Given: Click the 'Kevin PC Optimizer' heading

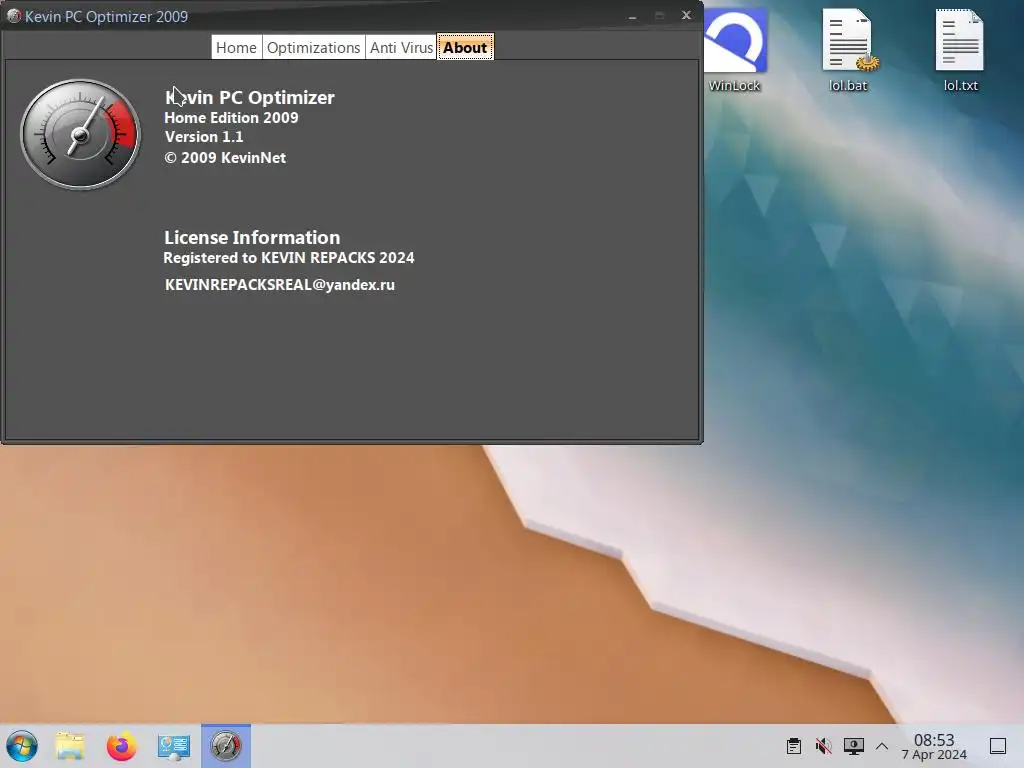Looking at the screenshot, I should [249, 97].
